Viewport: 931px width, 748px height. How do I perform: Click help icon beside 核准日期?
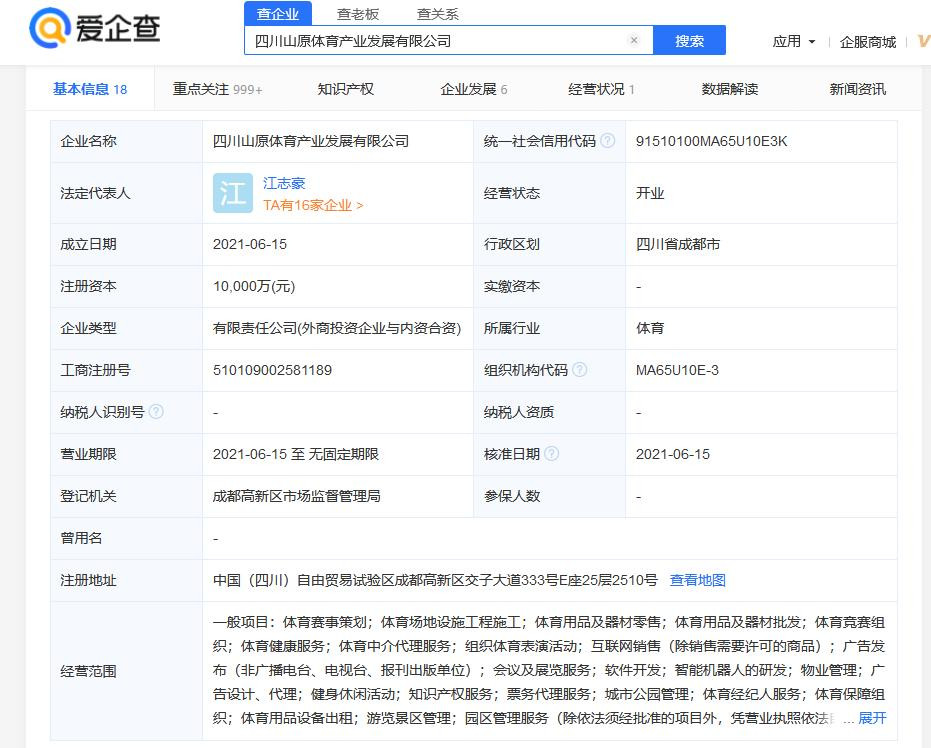point(551,454)
